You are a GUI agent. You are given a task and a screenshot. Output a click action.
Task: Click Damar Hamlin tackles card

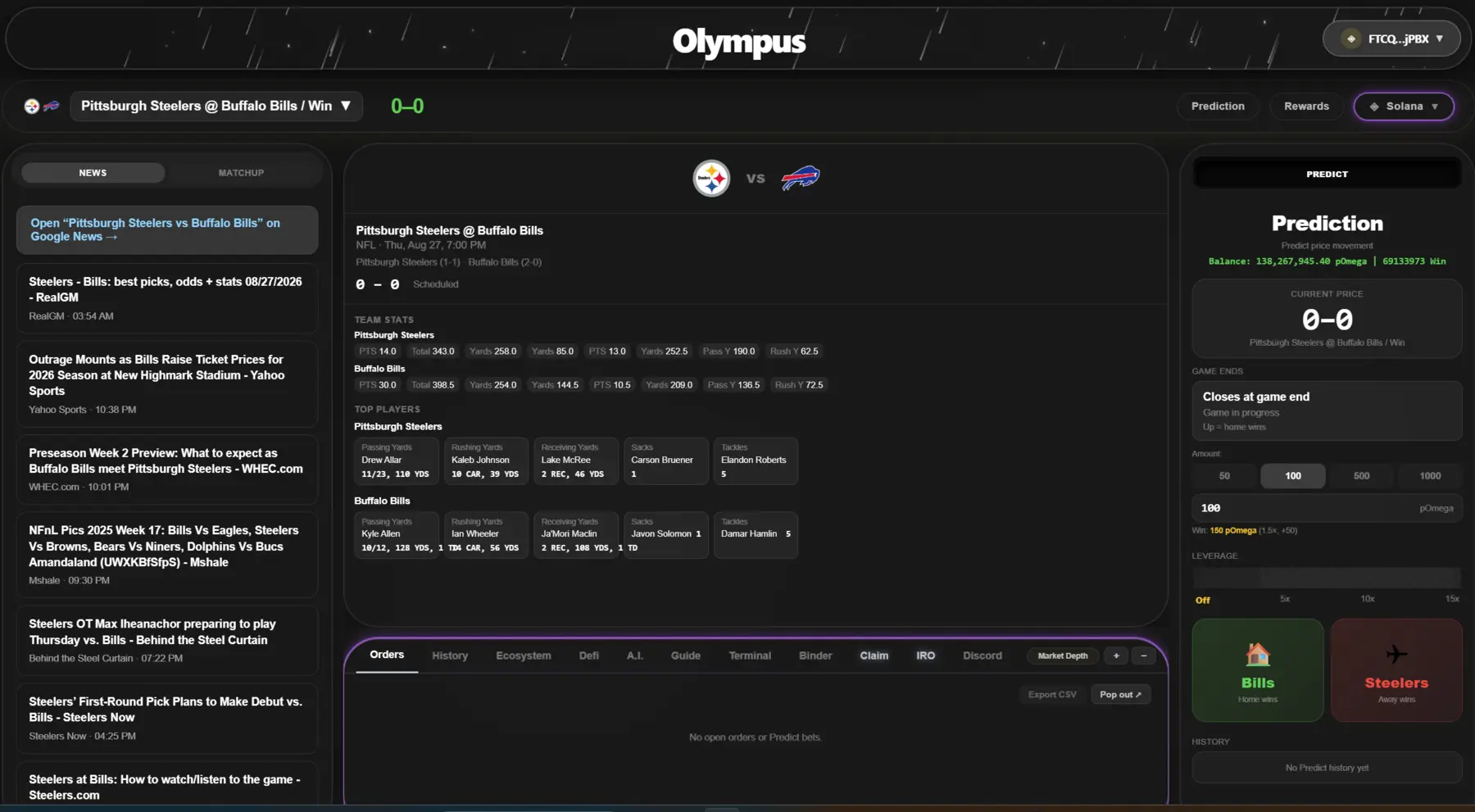[756, 534]
